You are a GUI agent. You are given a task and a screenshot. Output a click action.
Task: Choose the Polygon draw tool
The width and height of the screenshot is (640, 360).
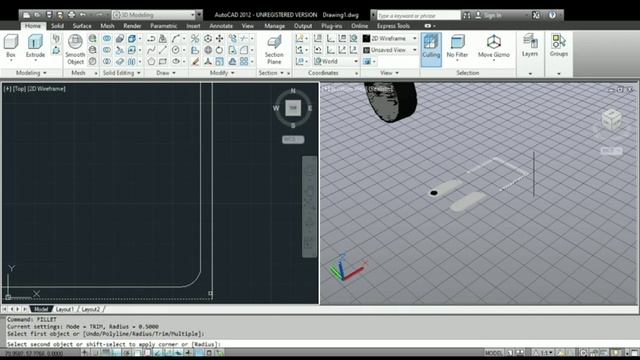(151, 61)
